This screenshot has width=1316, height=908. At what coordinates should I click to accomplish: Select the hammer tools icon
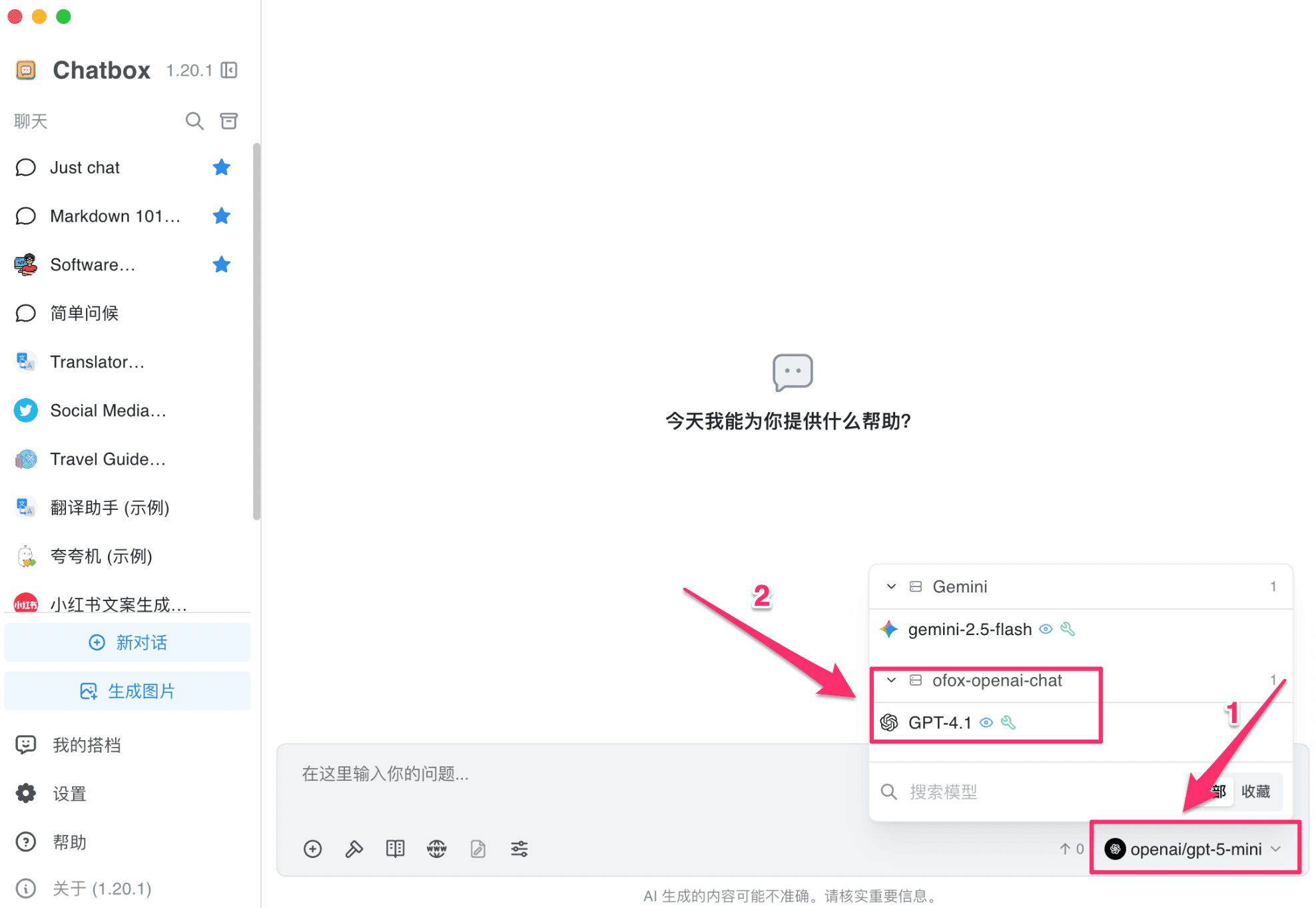coord(354,849)
